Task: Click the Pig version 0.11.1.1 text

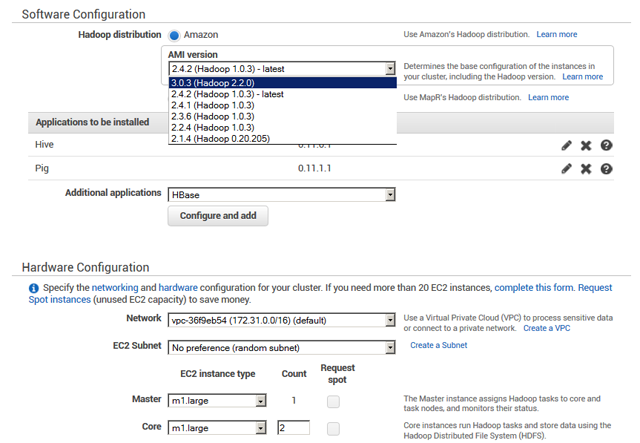Action: pos(314,168)
